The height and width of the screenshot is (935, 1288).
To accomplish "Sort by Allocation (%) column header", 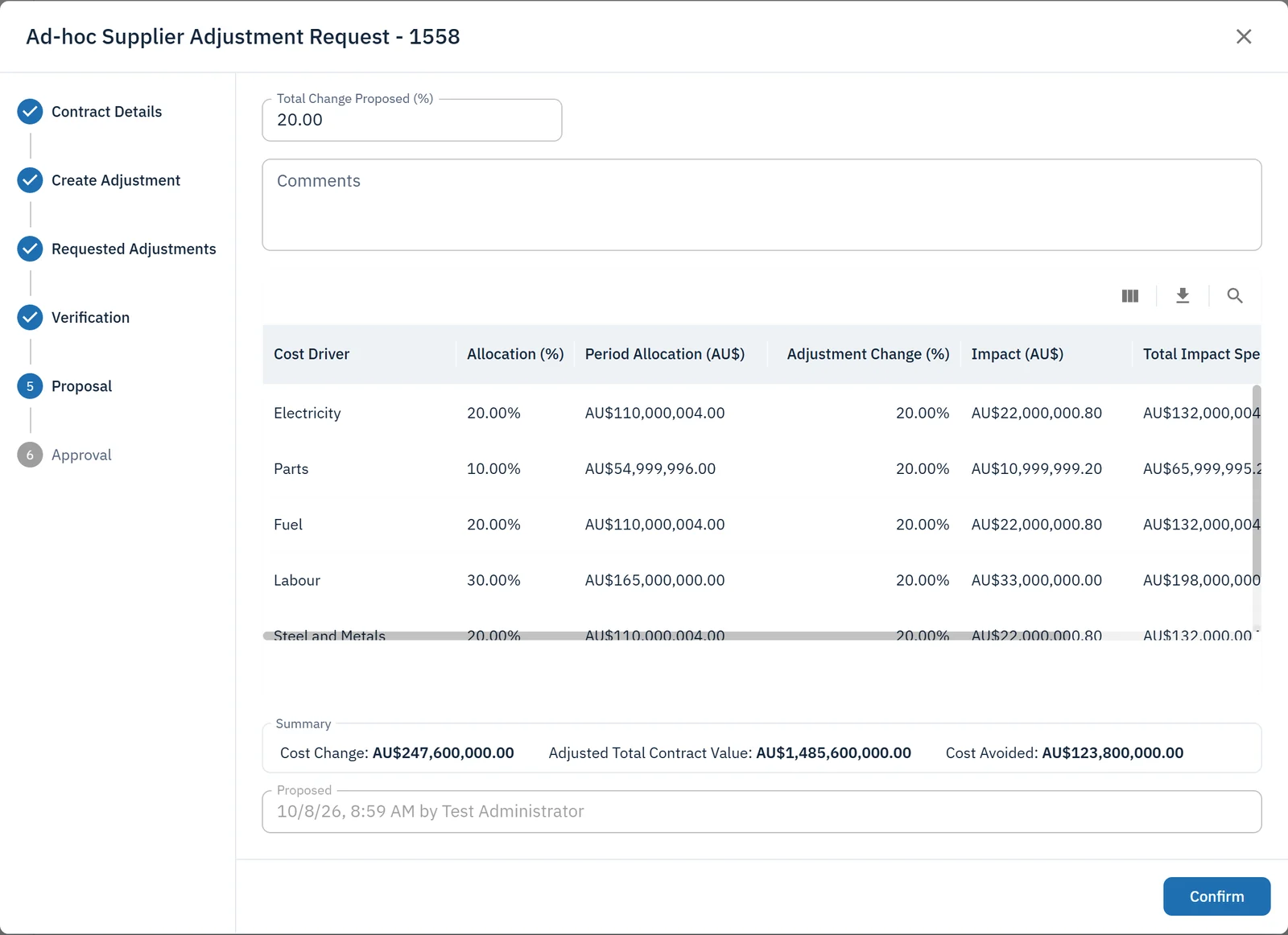I will [x=515, y=354].
